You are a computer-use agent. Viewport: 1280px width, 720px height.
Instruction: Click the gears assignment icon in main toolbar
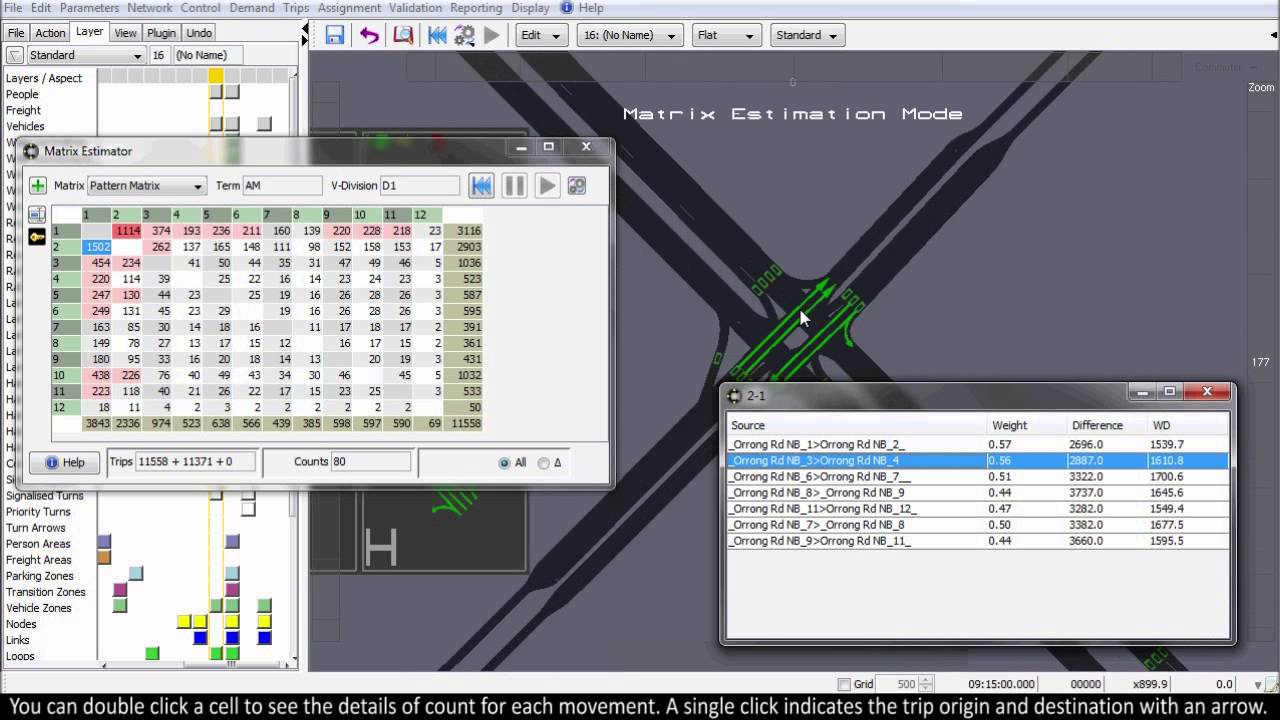point(465,35)
